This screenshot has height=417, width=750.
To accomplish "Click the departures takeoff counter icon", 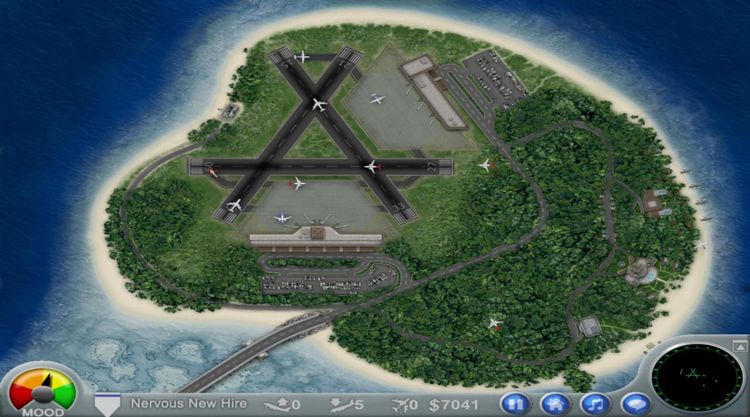I will pyautogui.click(x=277, y=405).
